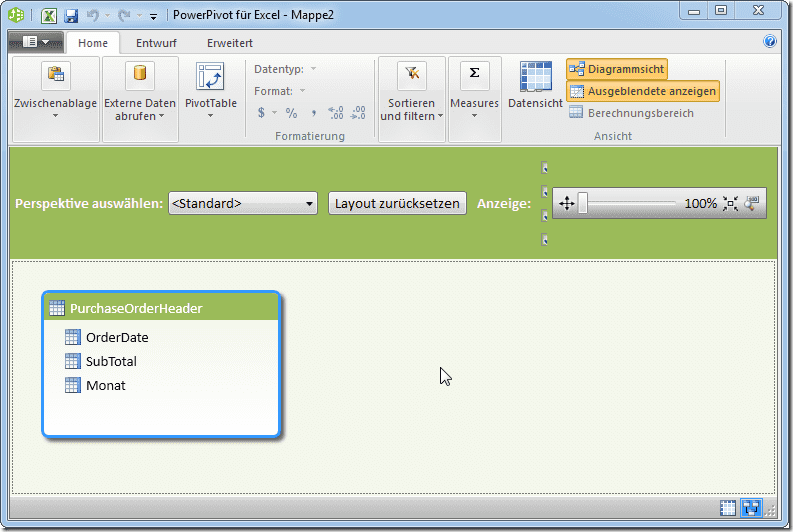The width and height of the screenshot is (793, 532).
Task: Click the zoom slider thumb
Action: 583,203
